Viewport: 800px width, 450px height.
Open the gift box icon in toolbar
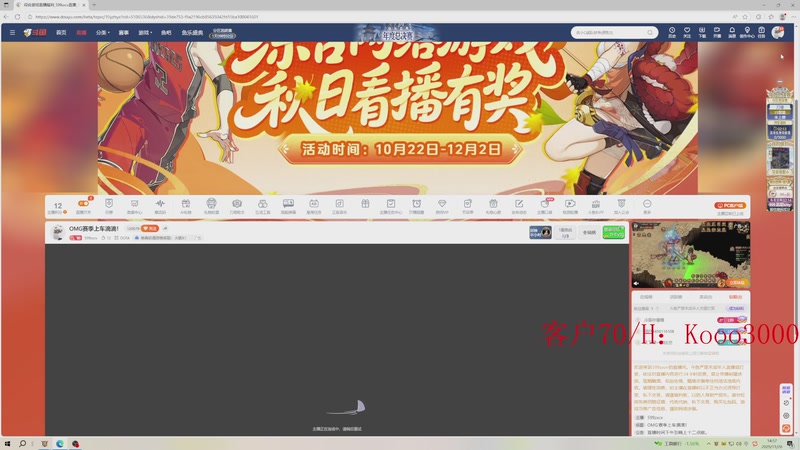pyautogui.click(x=365, y=204)
